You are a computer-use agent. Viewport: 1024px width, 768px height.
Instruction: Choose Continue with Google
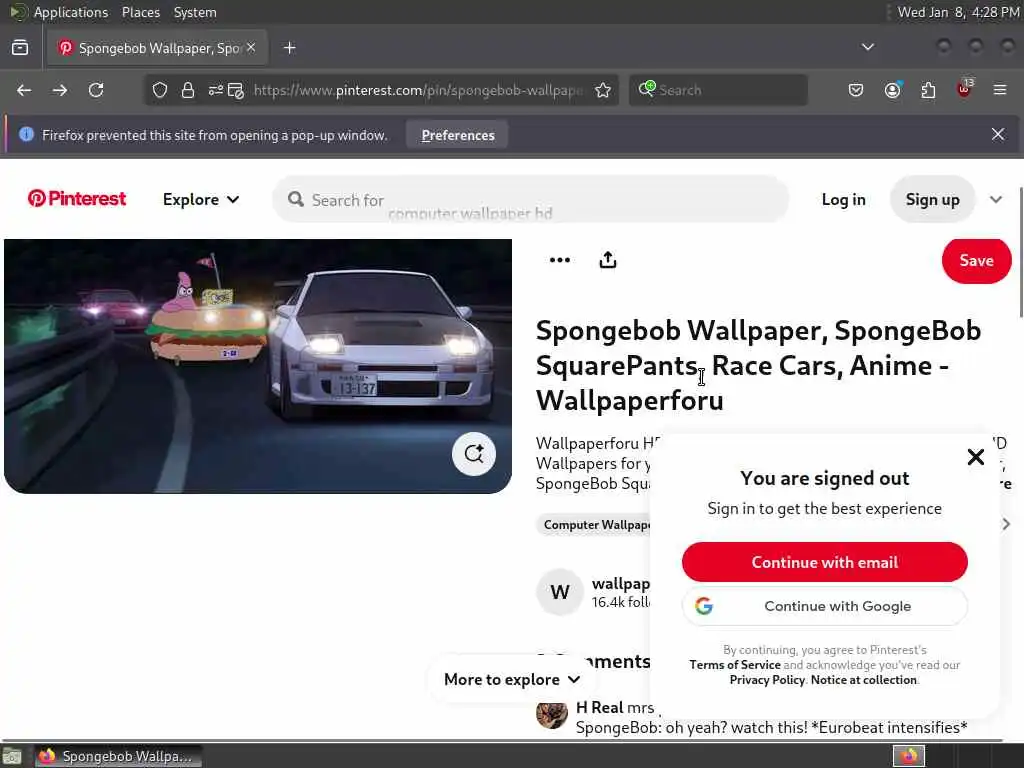pyautogui.click(x=824, y=606)
